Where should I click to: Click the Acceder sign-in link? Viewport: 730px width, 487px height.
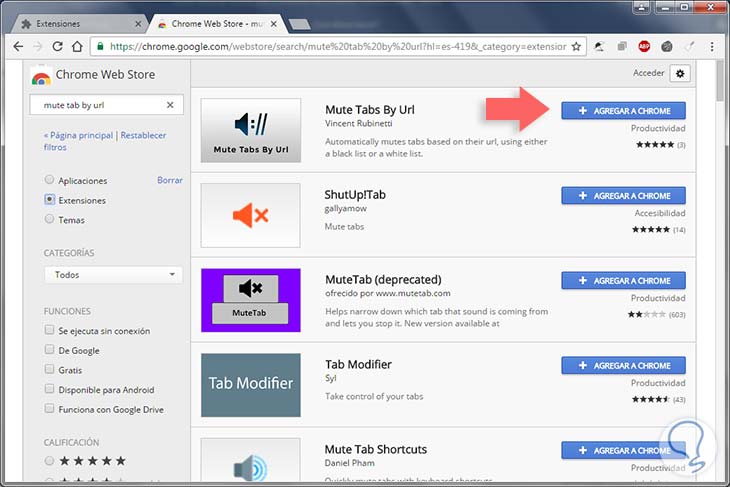pyautogui.click(x=648, y=73)
